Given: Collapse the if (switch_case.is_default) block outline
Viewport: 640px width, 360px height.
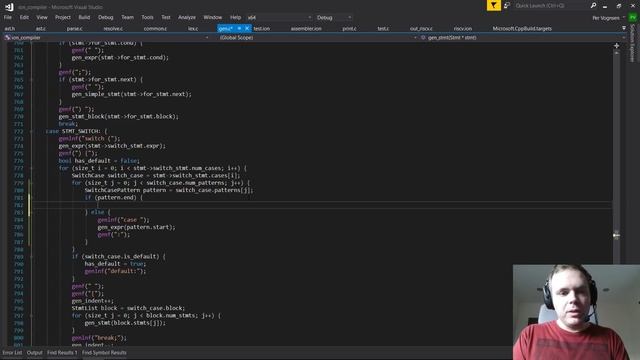Looking at the screenshot, I should point(31,257).
